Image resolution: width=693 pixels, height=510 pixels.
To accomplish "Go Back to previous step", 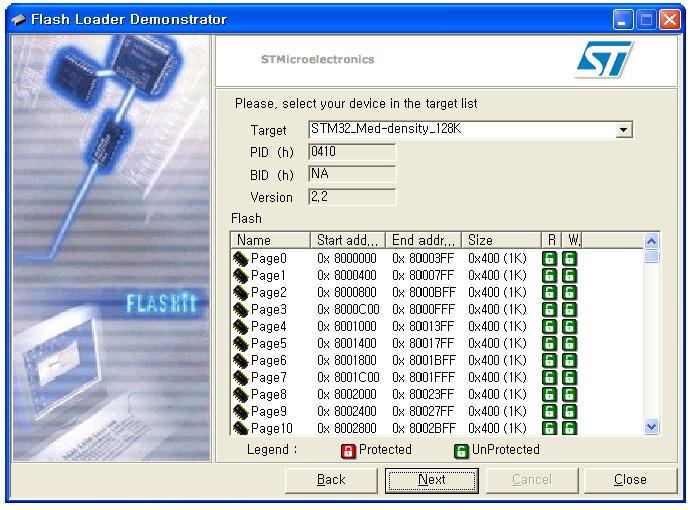I will tap(331, 480).
